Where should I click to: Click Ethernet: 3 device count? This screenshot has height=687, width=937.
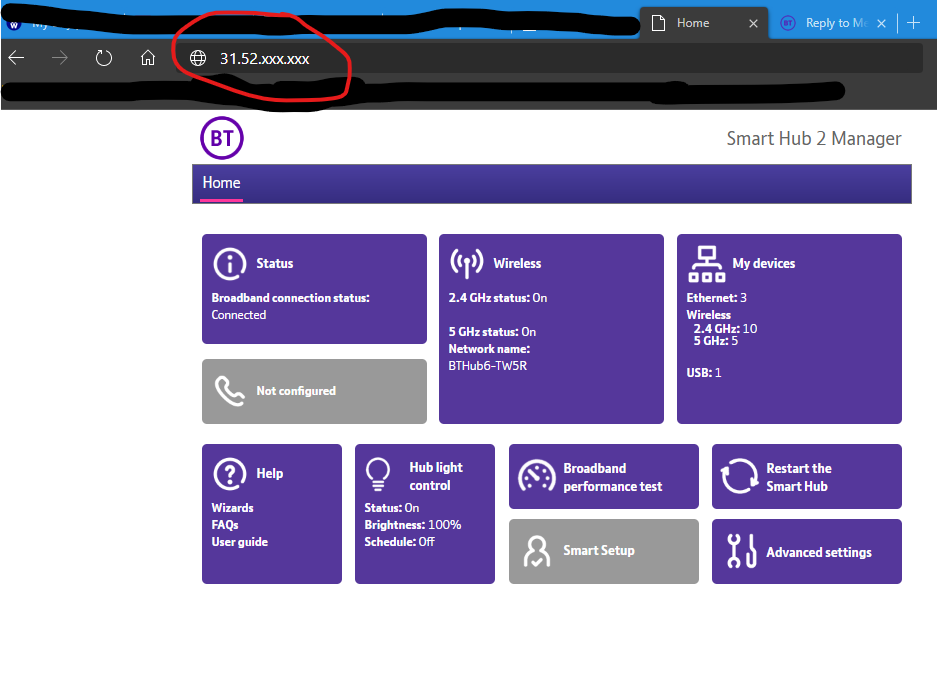click(x=716, y=298)
